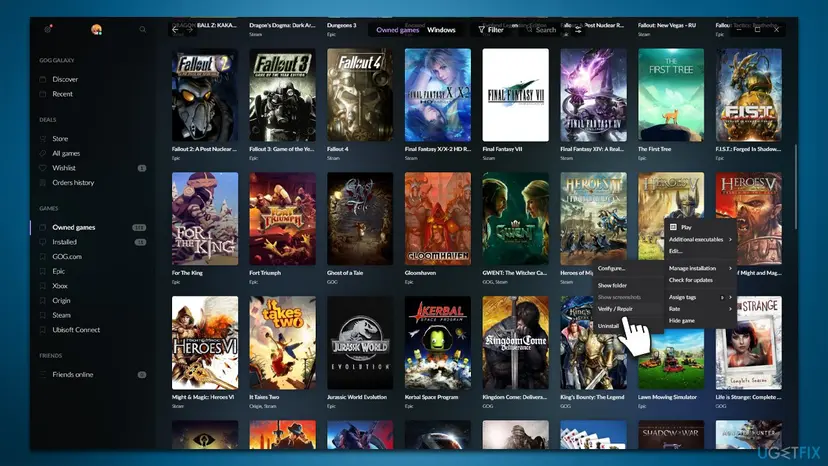
Task: Click the sidebar search magnifier icon
Action: 143,30
